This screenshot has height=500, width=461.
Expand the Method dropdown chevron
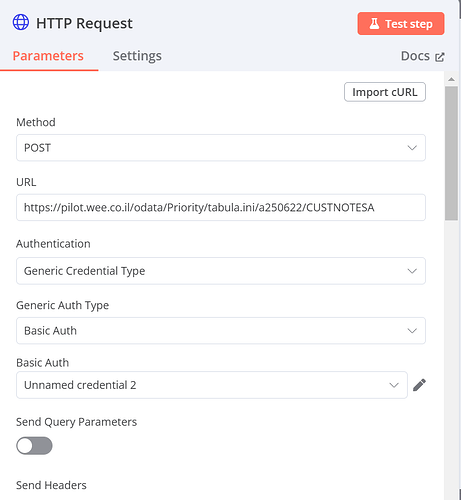(x=412, y=148)
